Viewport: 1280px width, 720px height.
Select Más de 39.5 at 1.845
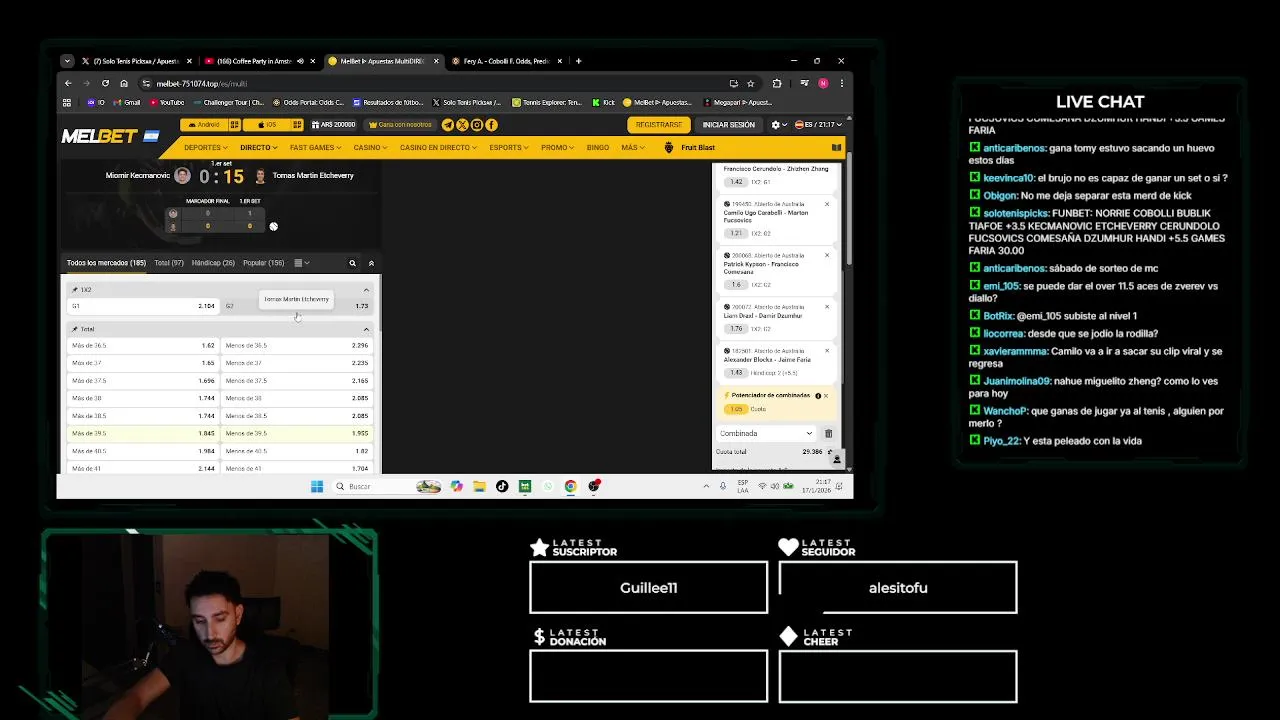coord(143,433)
